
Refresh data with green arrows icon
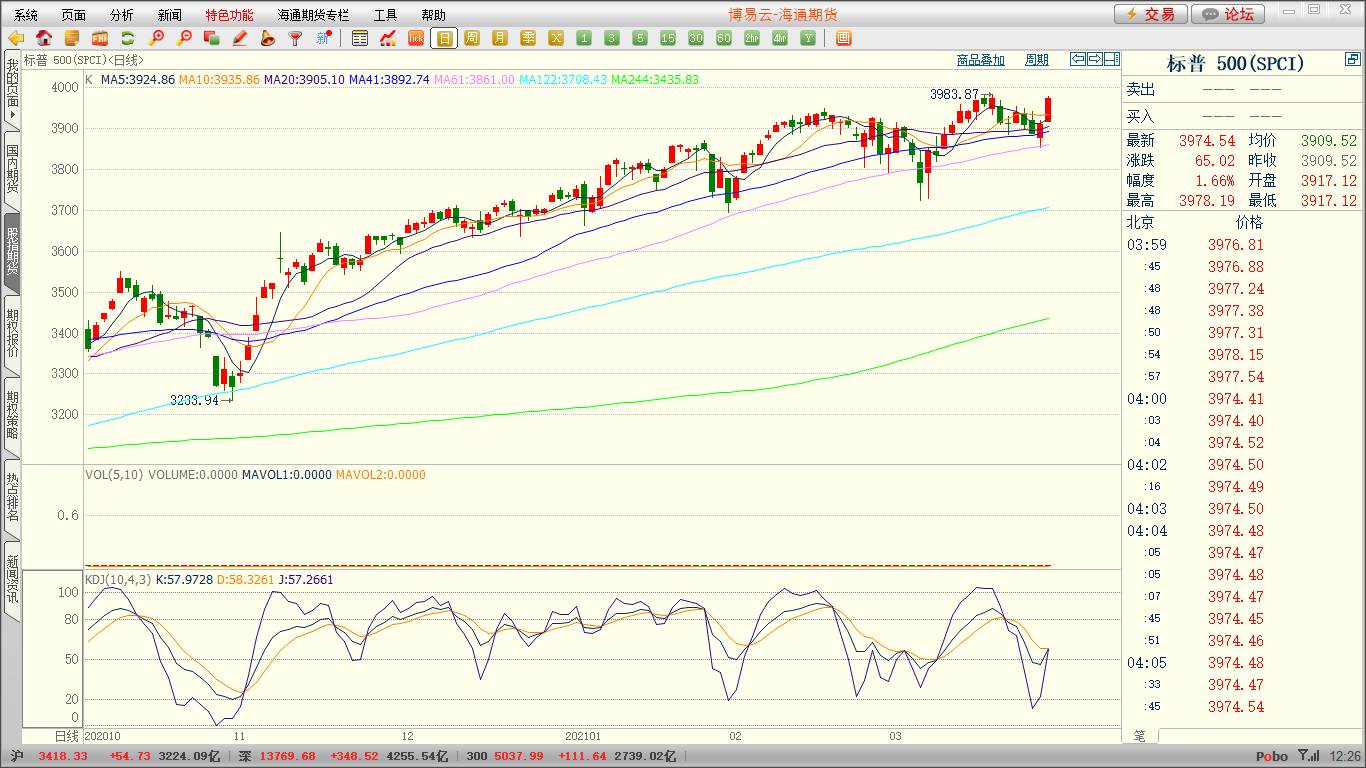tap(128, 38)
